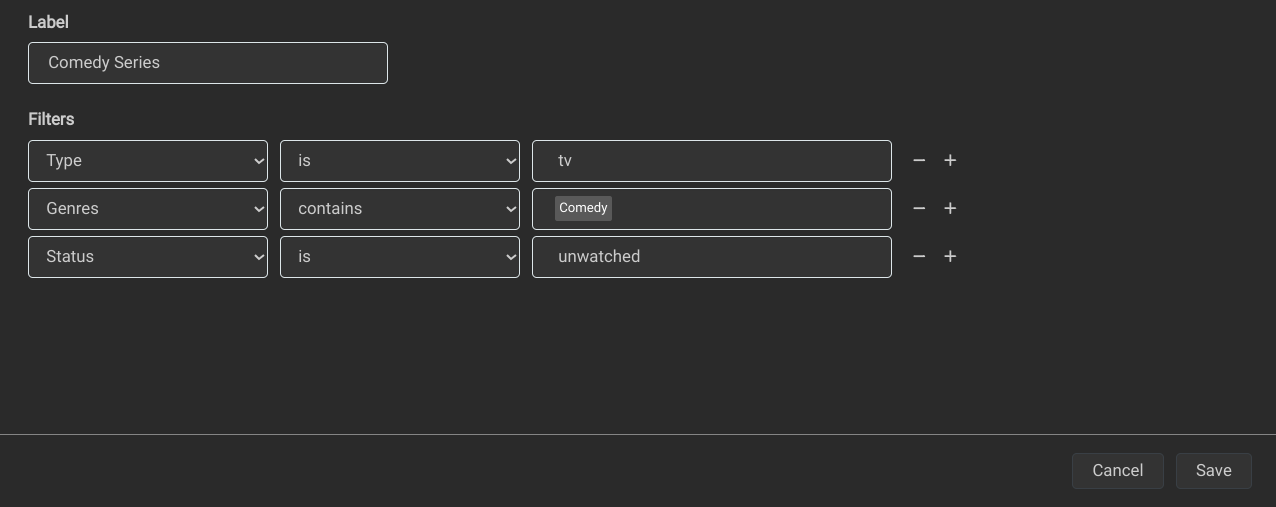1276x507 pixels.
Task: Remove the Status filter row with minus icon
Action: 919,256
